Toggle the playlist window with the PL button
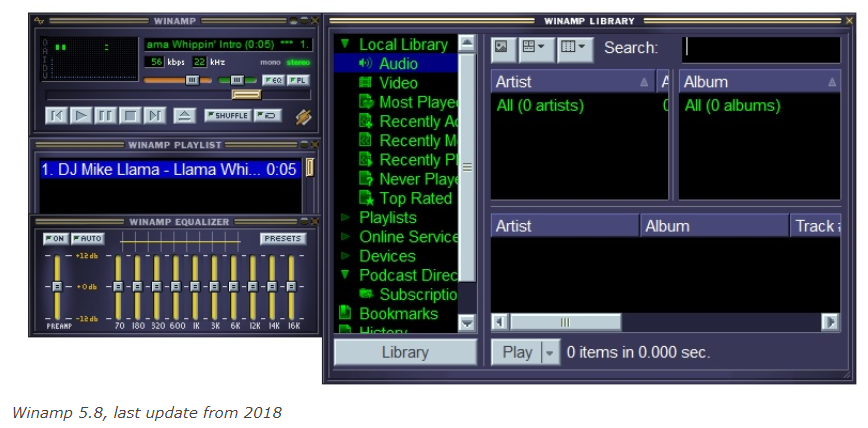Screen dimensions: 868x428 [299, 79]
